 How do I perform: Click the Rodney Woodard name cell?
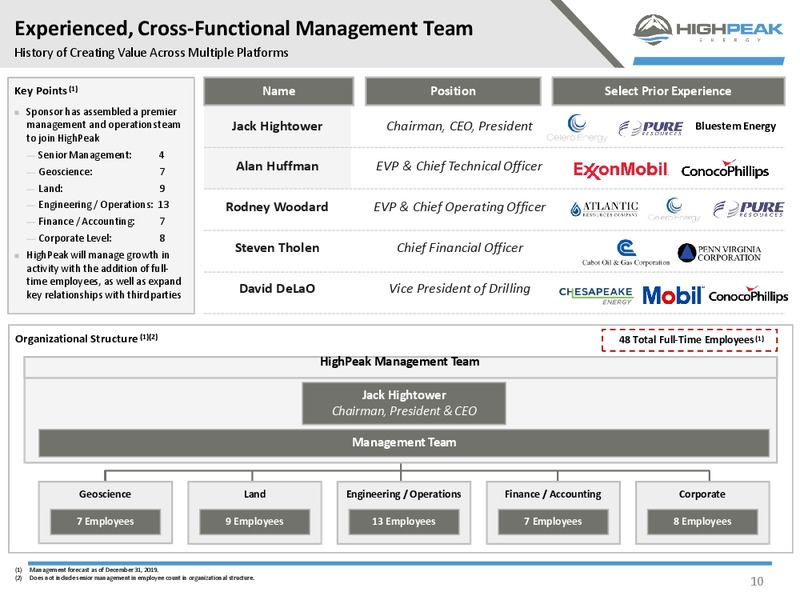click(x=277, y=207)
